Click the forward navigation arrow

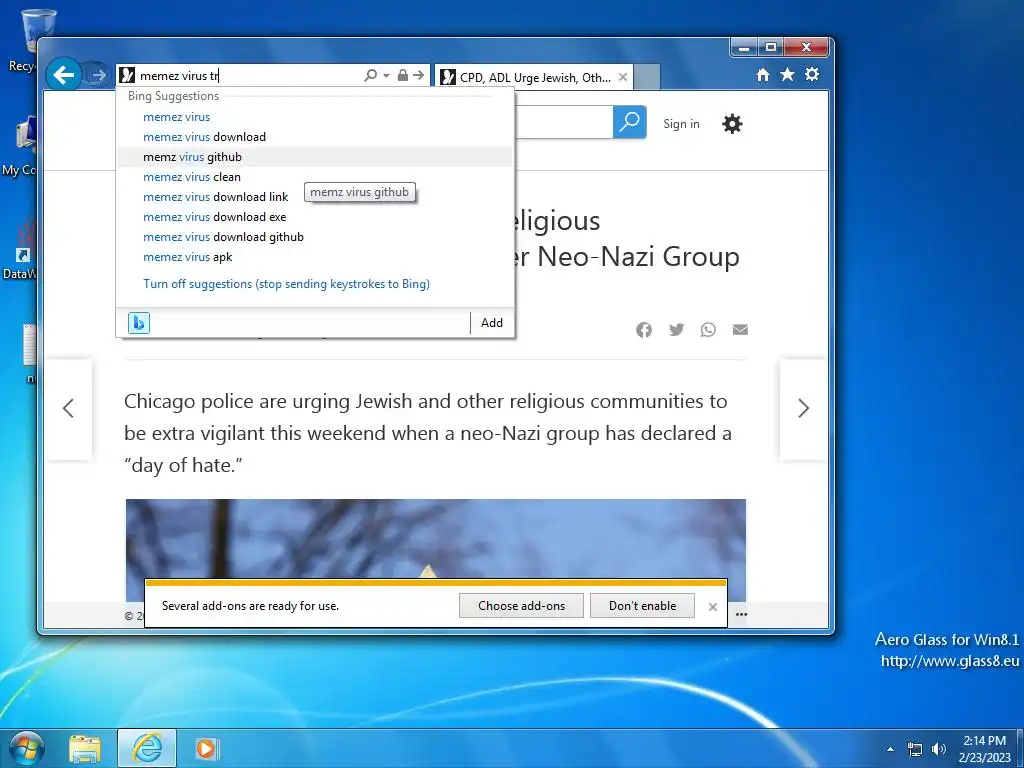click(x=98, y=76)
